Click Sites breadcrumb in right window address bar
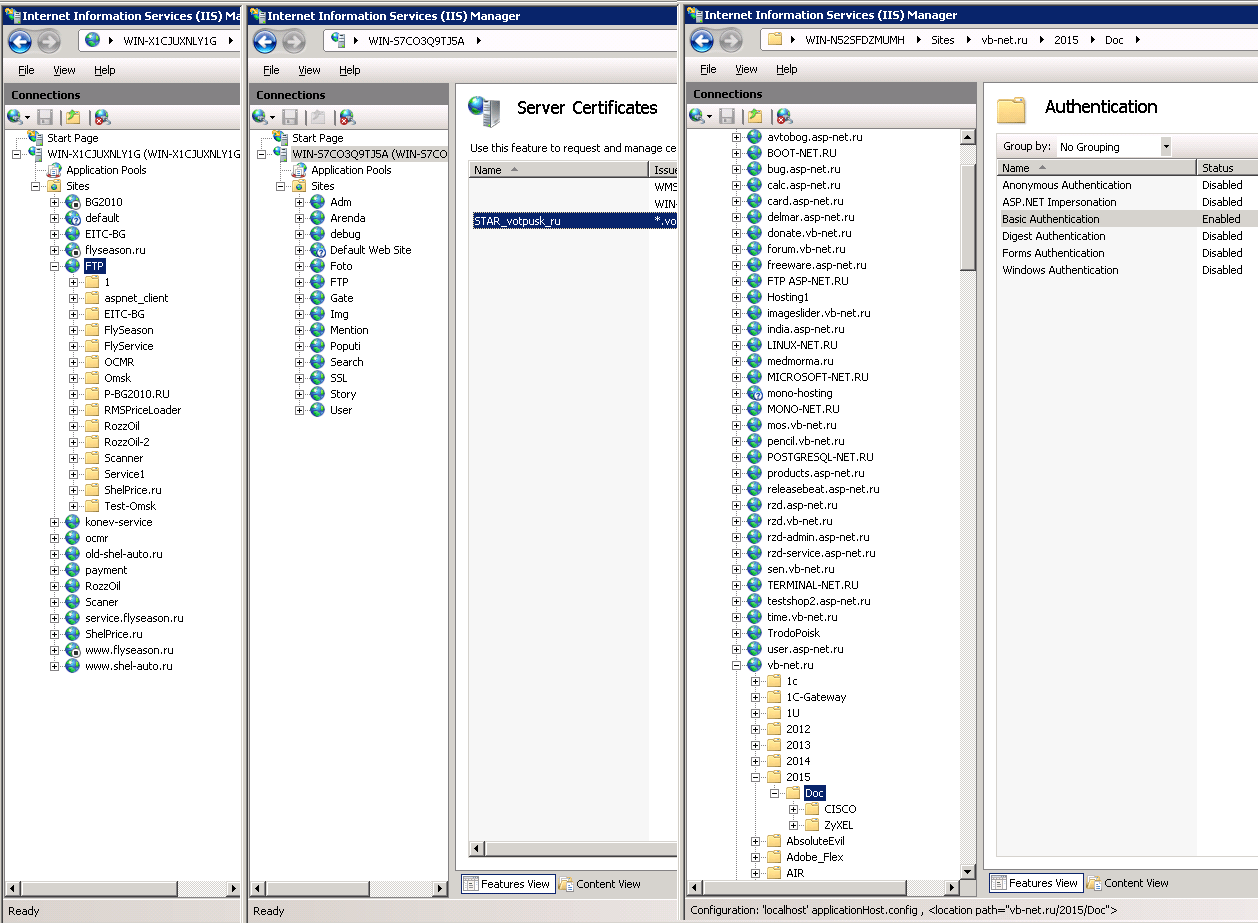 point(943,40)
